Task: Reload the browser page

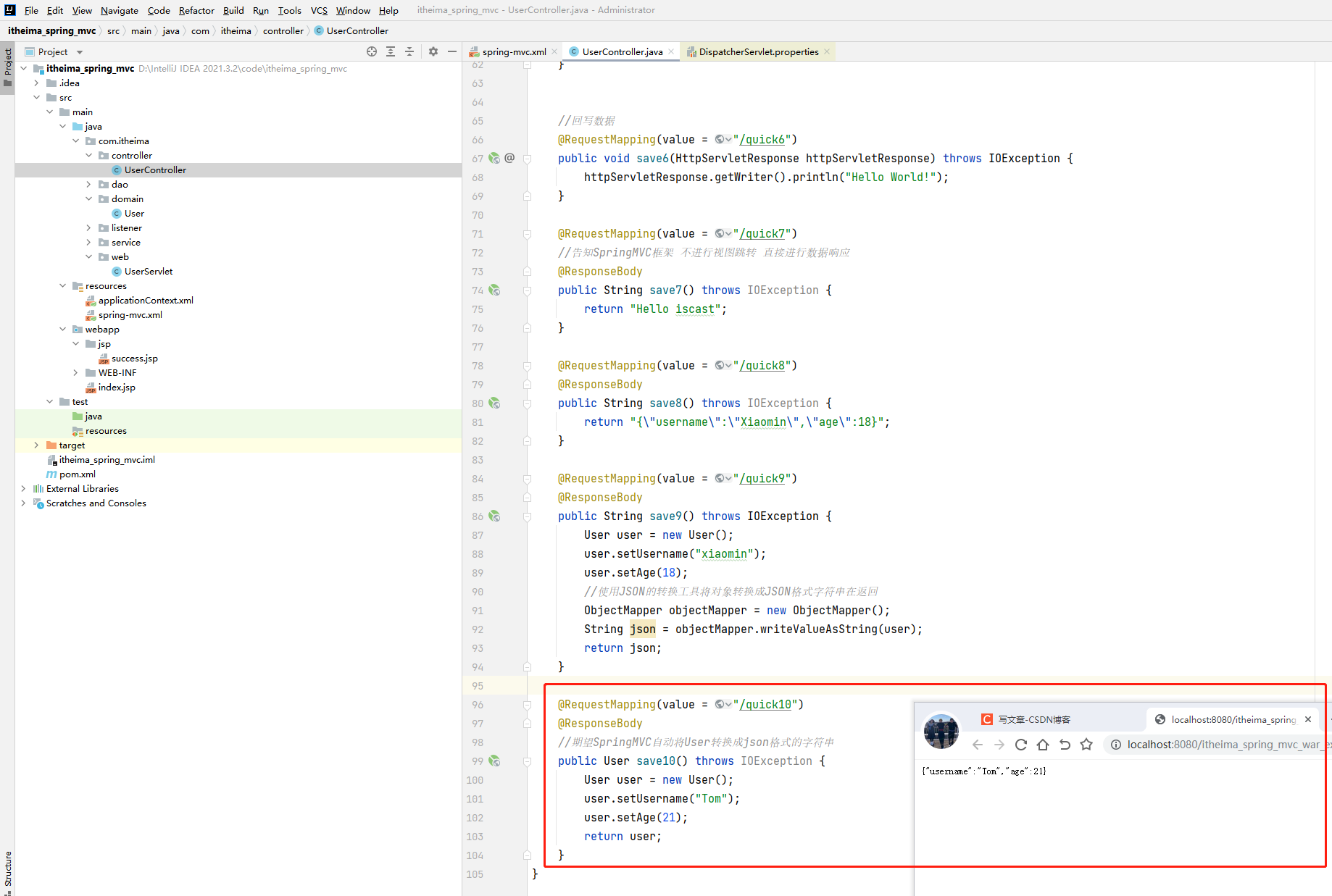Action: (1021, 745)
